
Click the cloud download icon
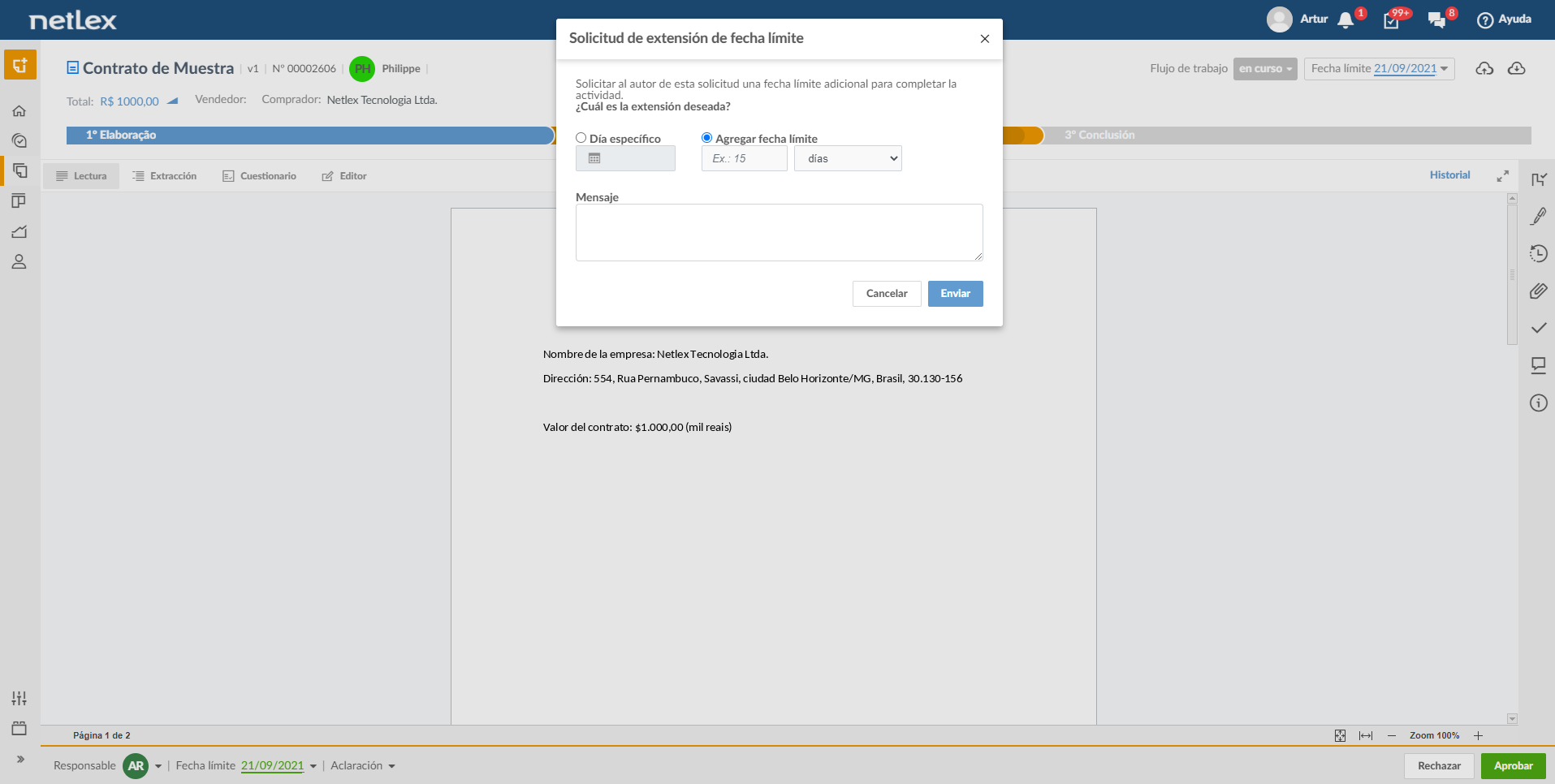tap(1516, 68)
